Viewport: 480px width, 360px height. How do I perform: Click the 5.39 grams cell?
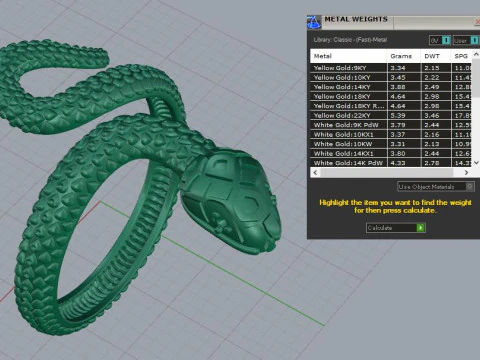[x=404, y=115]
